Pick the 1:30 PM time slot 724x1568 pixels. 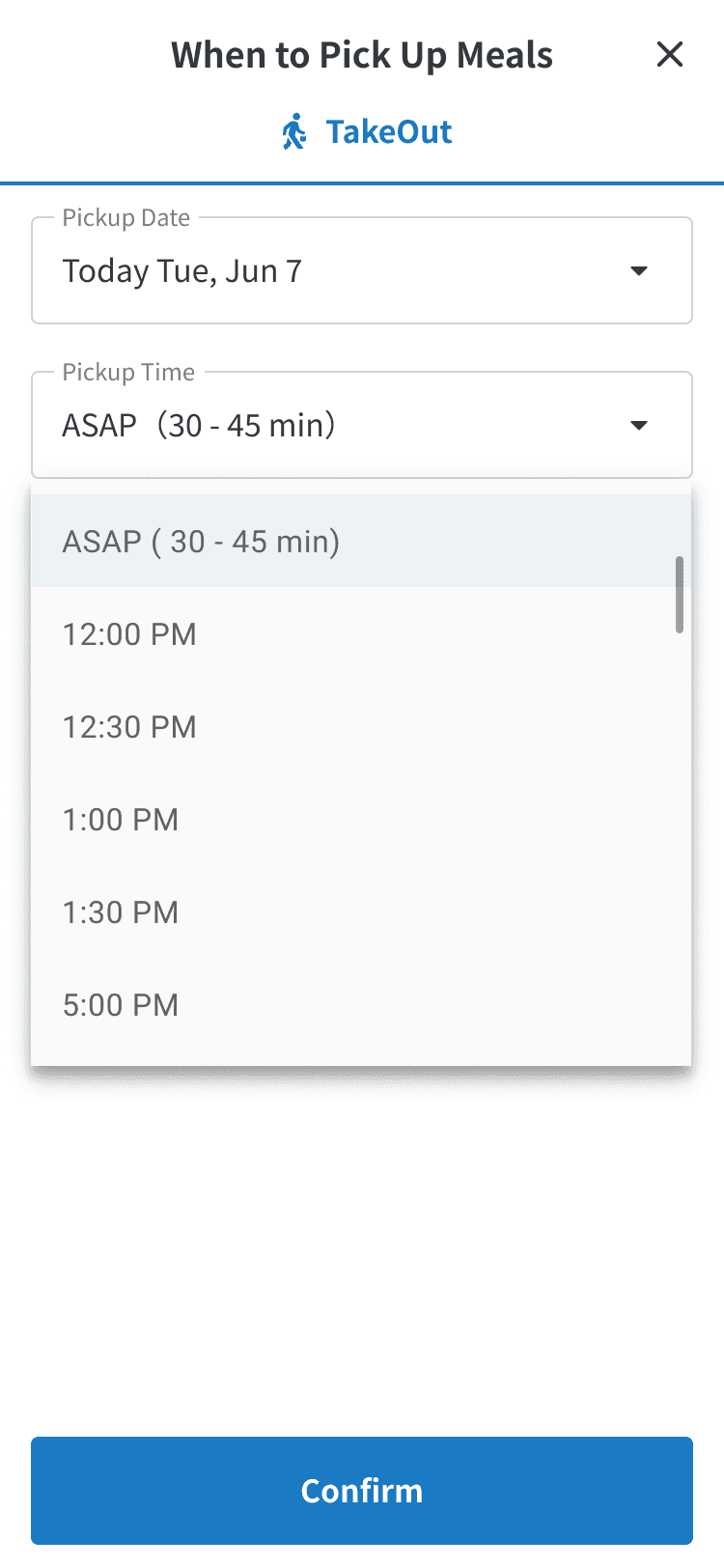point(361,911)
